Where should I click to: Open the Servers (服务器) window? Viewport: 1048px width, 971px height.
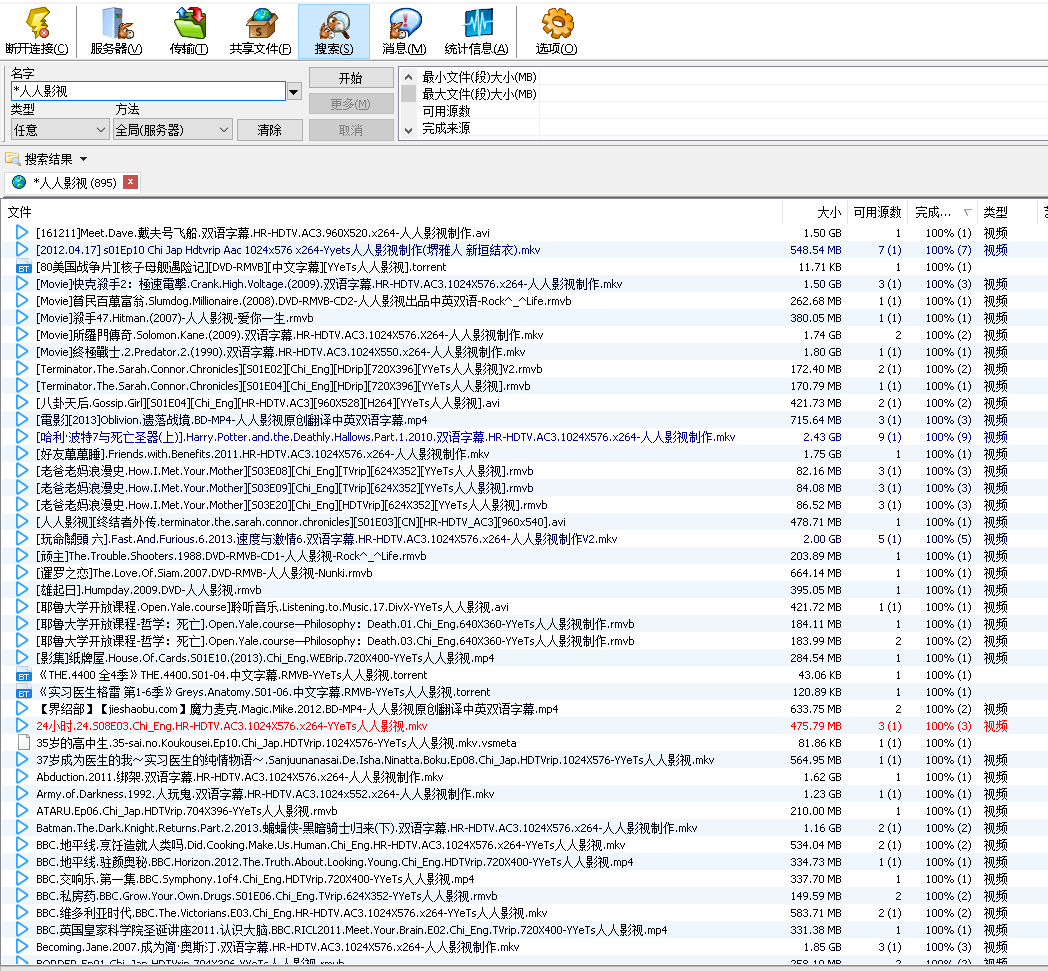click(x=116, y=30)
